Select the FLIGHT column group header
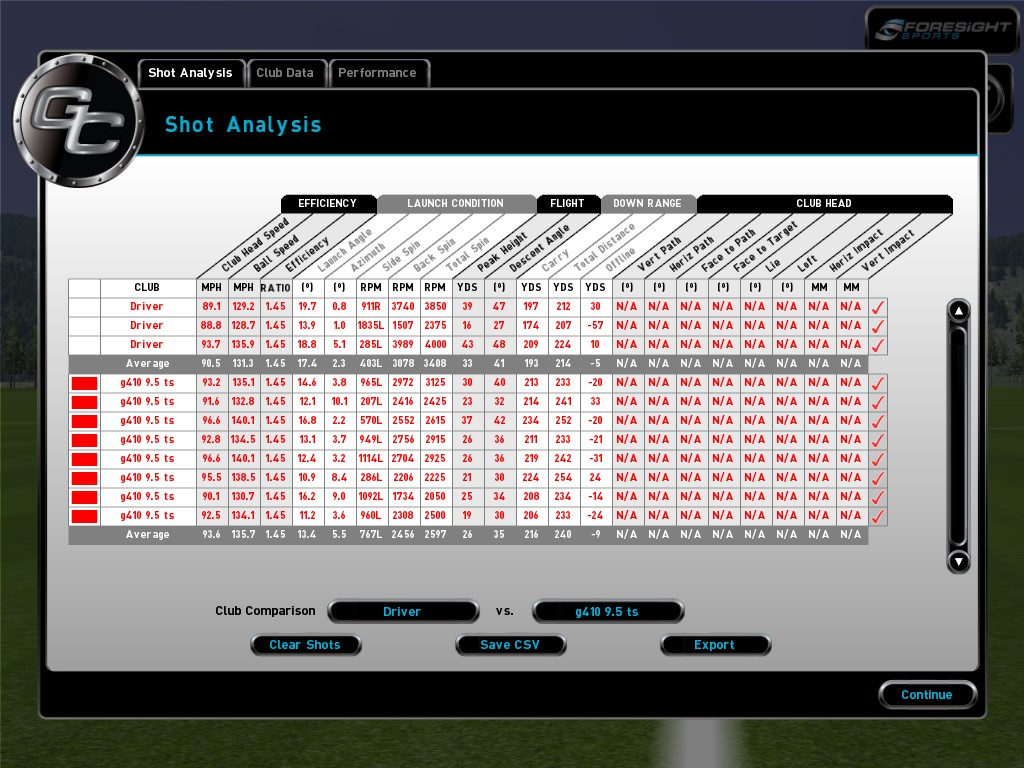The width and height of the screenshot is (1024, 768). tap(568, 204)
